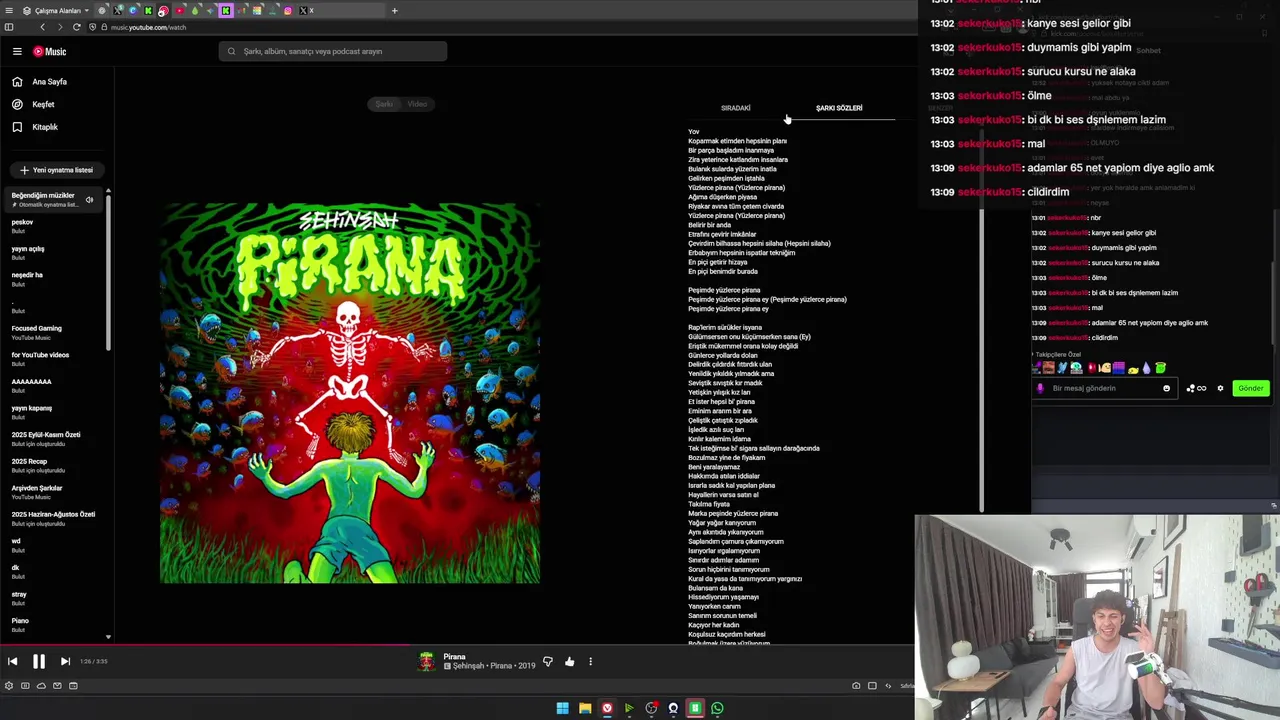Switch to the SIRADAKİ tab

(x=735, y=108)
